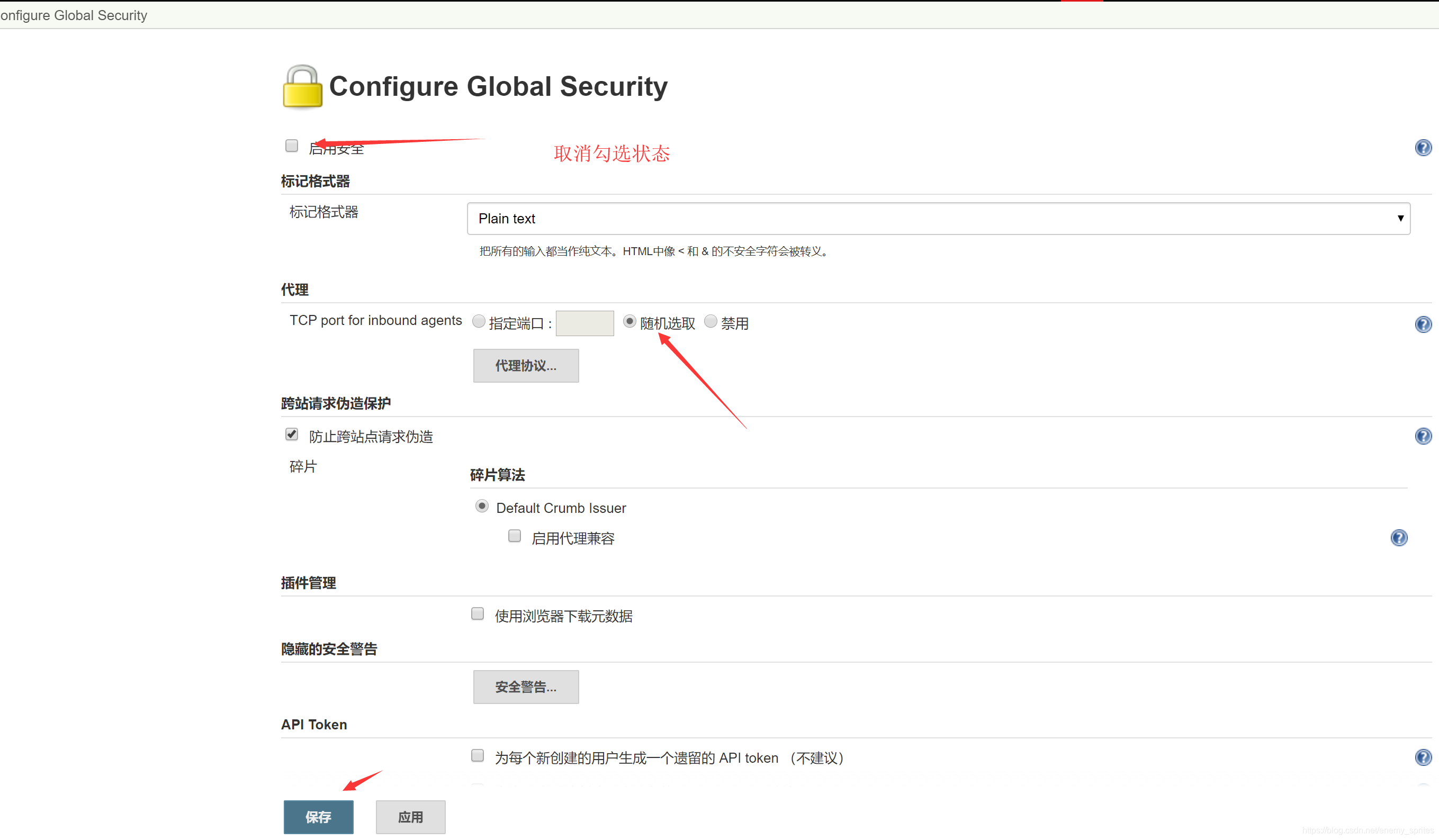Screen dimensions: 1439x840
Task: Expand 代理协议... options
Action: click(x=525, y=366)
